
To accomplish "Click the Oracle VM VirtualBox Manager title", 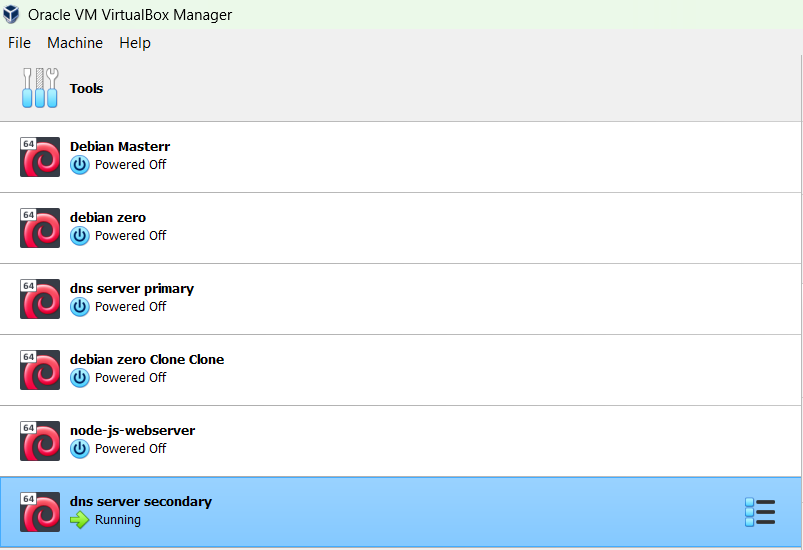I will (130, 15).
